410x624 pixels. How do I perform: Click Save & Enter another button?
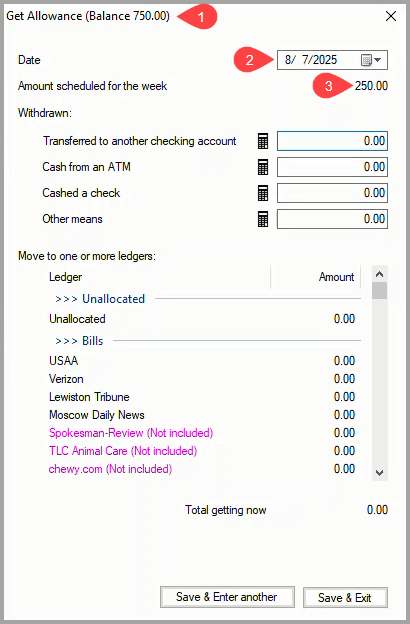tap(227, 597)
